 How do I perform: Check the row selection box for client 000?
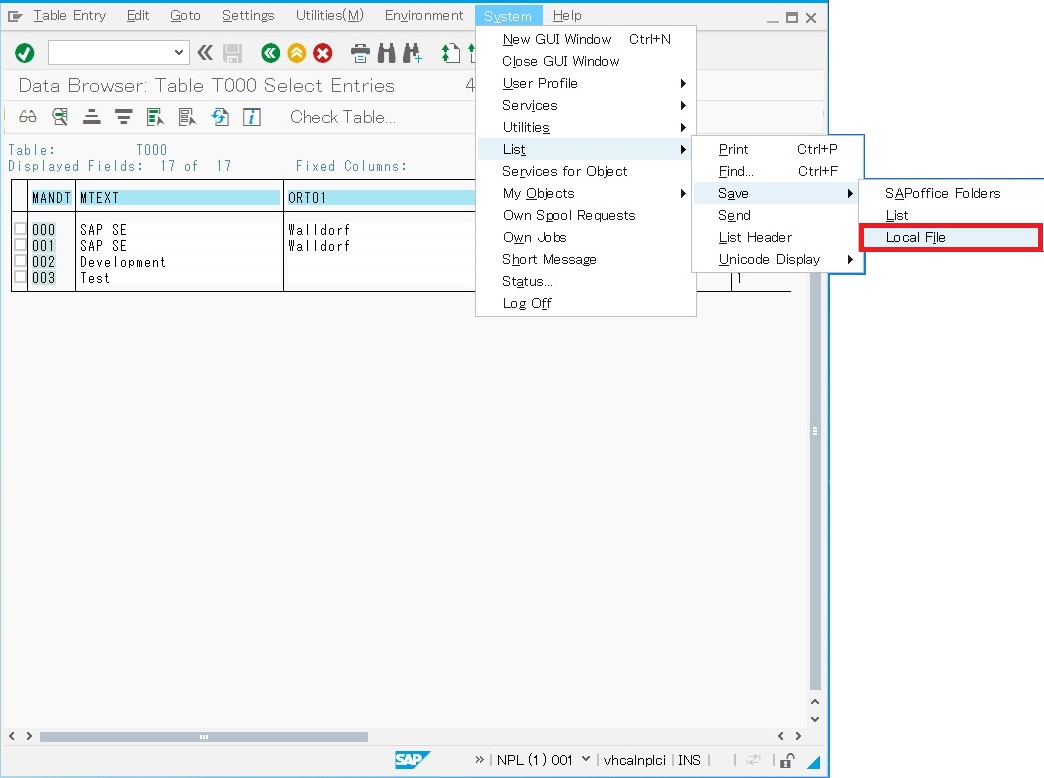[19, 229]
